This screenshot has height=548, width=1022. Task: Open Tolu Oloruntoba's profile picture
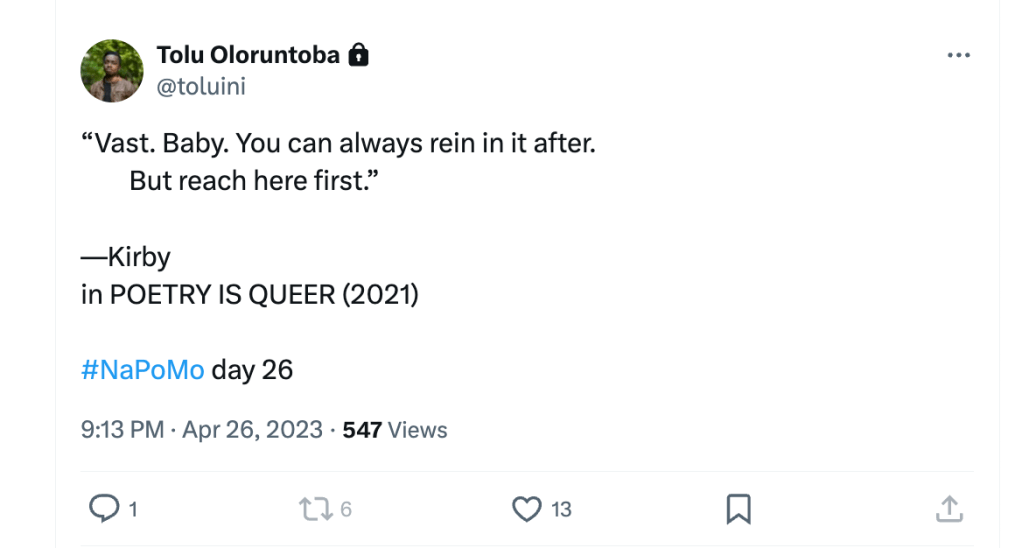coord(112,71)
